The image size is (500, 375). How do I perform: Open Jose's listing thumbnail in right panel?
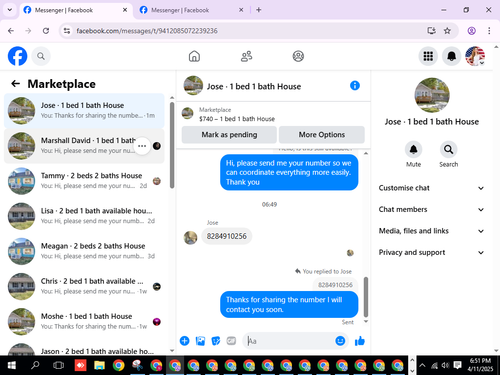(432, 95)
